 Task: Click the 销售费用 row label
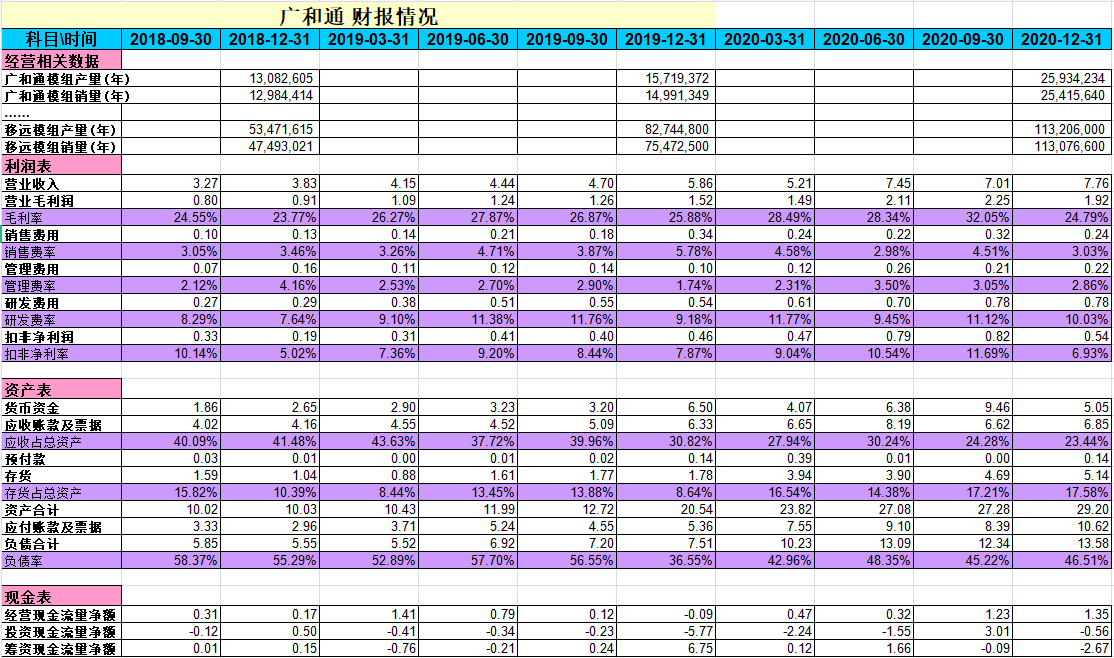(62, 234)
